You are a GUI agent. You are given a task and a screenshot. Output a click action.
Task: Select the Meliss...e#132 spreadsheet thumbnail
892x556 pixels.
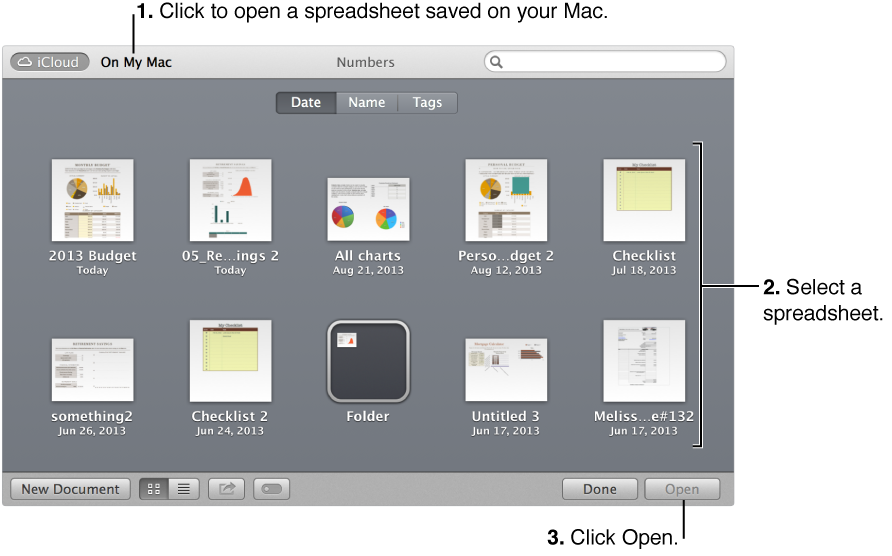pyautogui.click(x=644, y=361)
